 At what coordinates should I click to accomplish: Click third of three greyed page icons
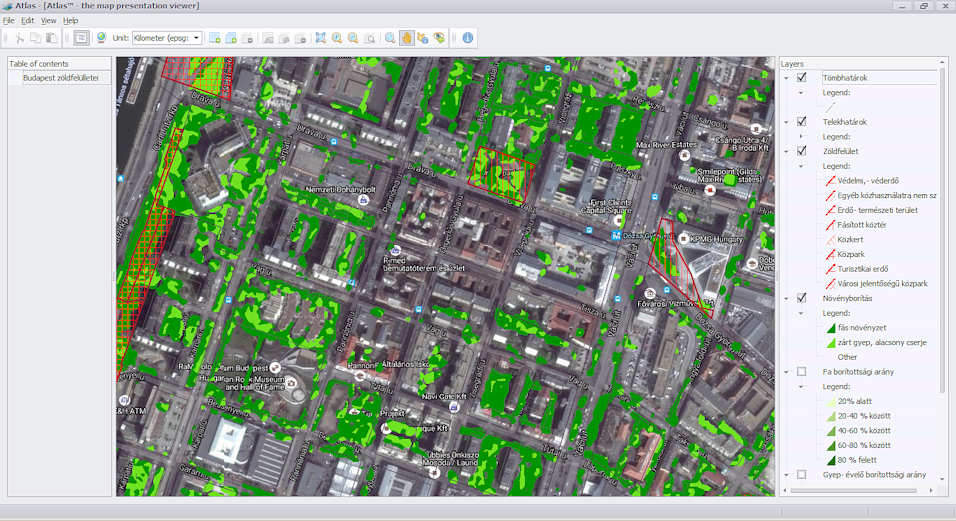point(301,38)
